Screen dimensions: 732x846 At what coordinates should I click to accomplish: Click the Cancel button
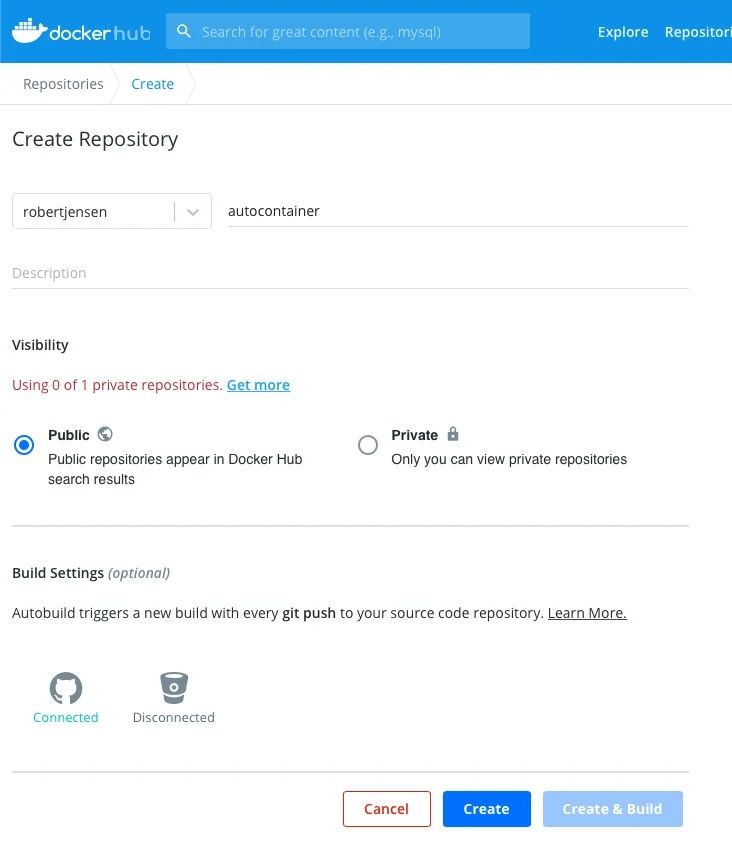pos(387,809)
